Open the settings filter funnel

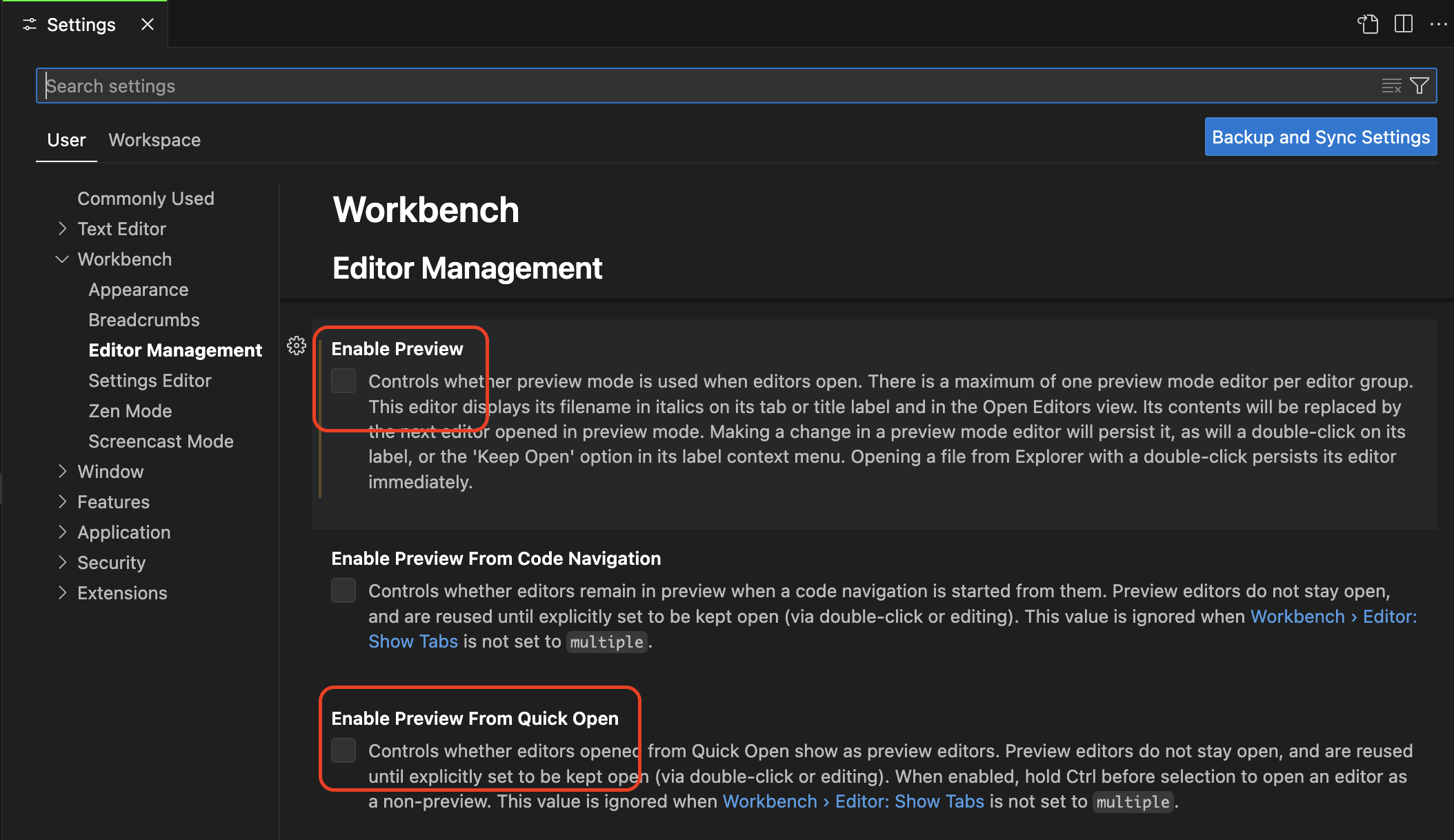(1420, 86)
